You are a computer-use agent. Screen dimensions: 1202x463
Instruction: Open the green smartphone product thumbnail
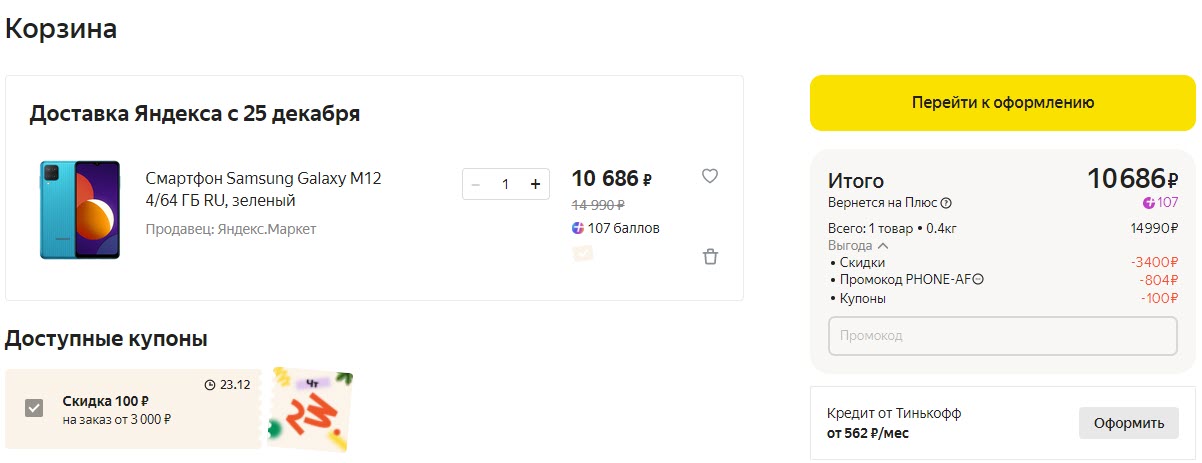click(80, 210)
